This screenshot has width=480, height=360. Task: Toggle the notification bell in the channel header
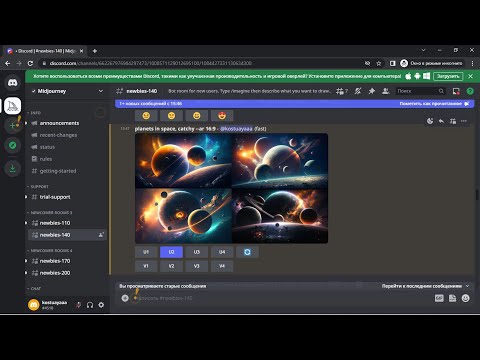click(x=358, y=91)
